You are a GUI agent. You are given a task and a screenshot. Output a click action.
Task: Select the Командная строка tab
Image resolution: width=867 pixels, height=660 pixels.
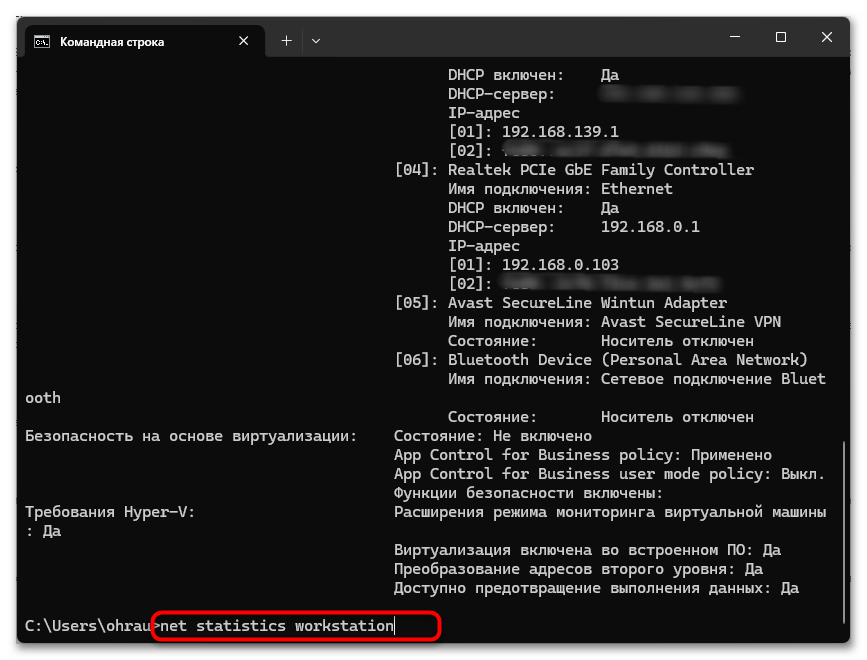point(145,41)
